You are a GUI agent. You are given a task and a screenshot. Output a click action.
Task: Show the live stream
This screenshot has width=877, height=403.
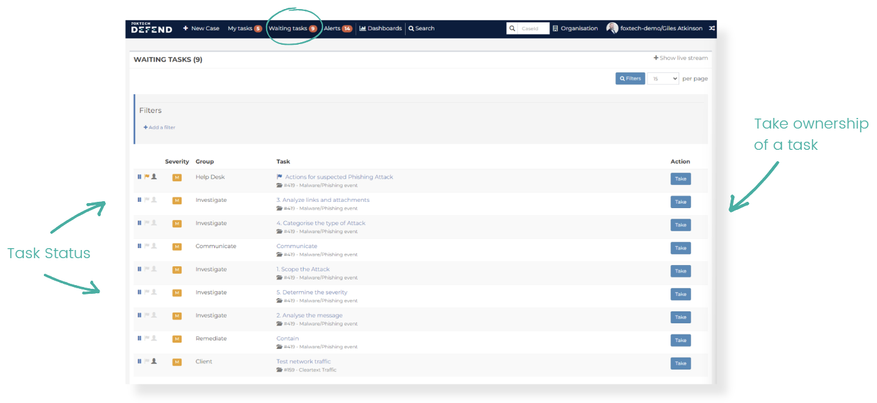680,59
